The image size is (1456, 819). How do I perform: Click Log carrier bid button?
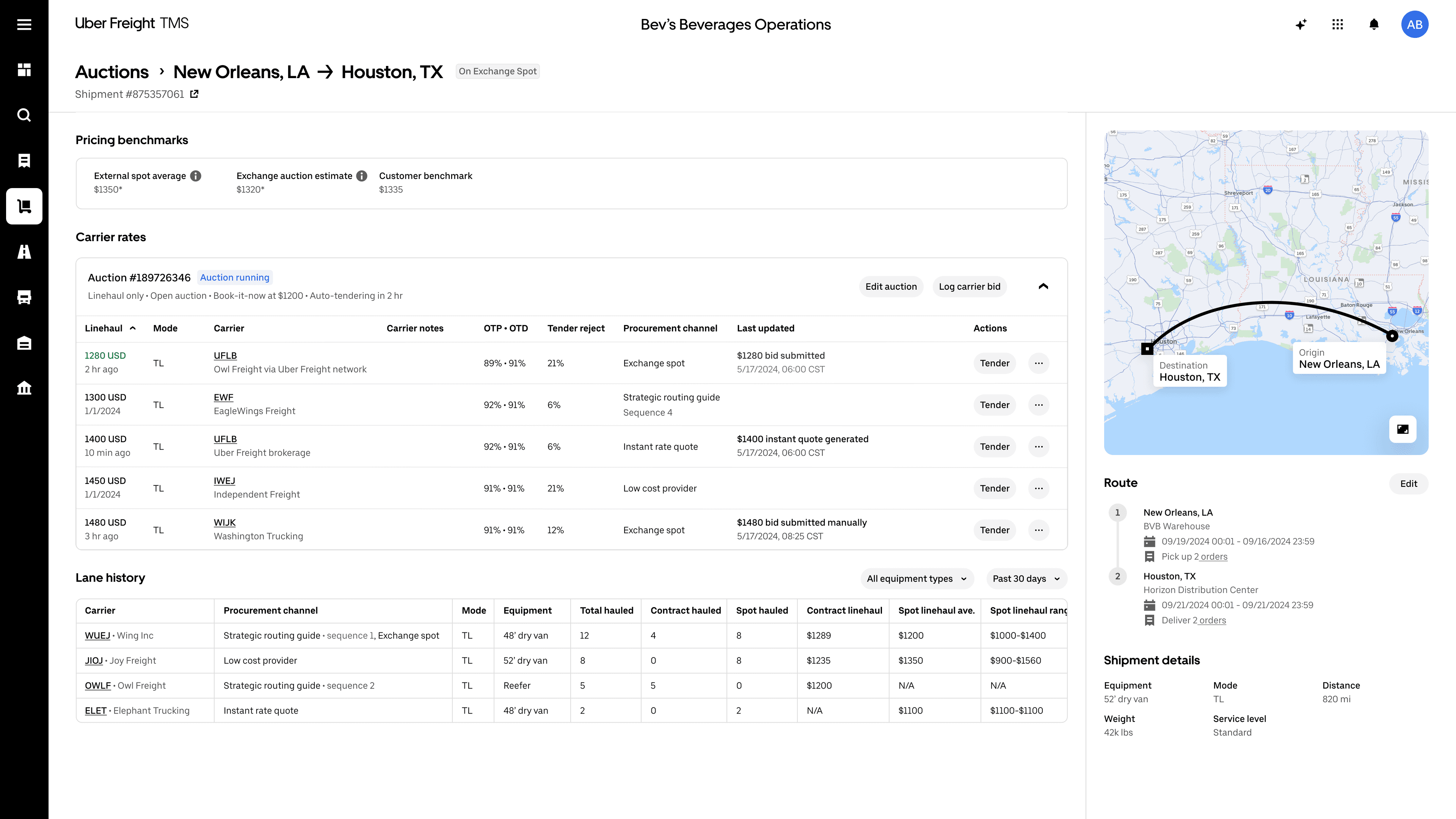point(970,287)
